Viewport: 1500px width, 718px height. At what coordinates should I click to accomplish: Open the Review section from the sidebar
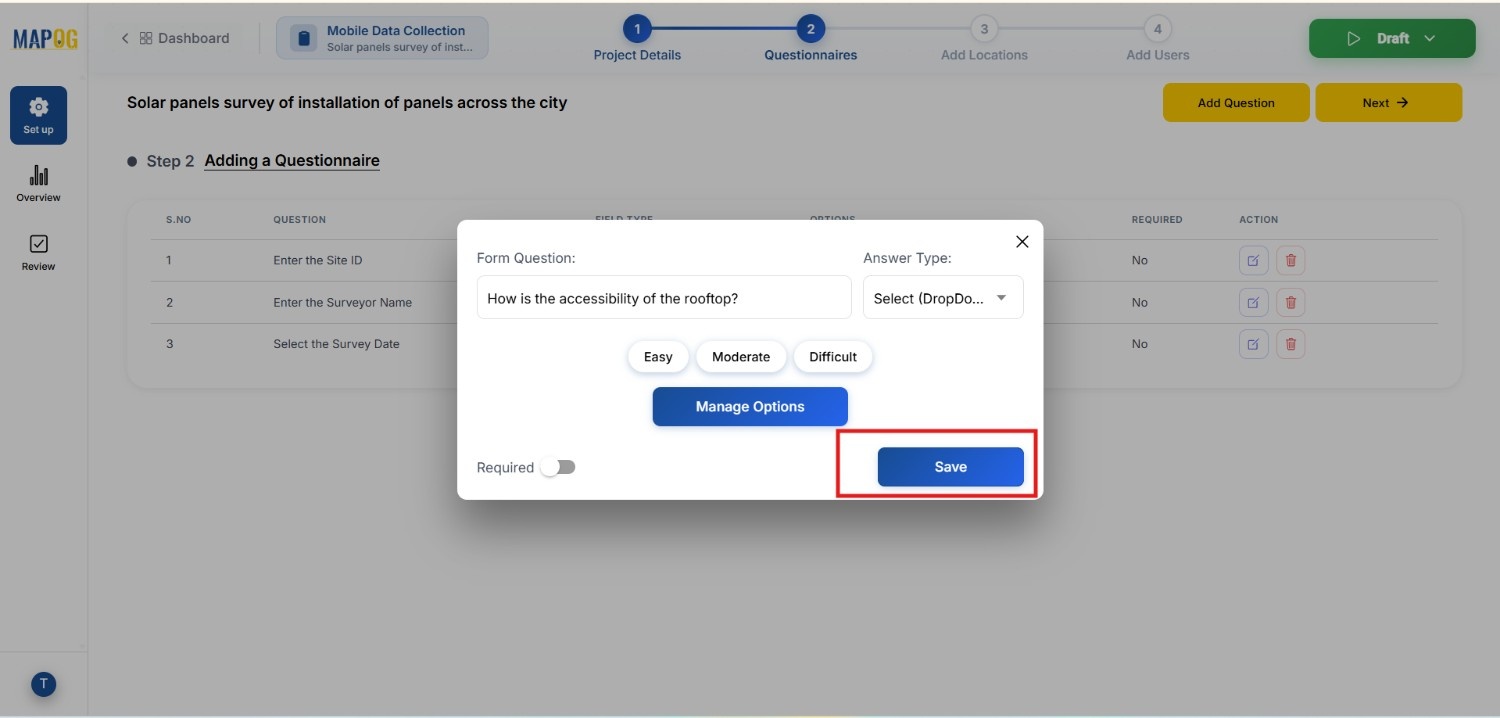(x=38, y=251)
